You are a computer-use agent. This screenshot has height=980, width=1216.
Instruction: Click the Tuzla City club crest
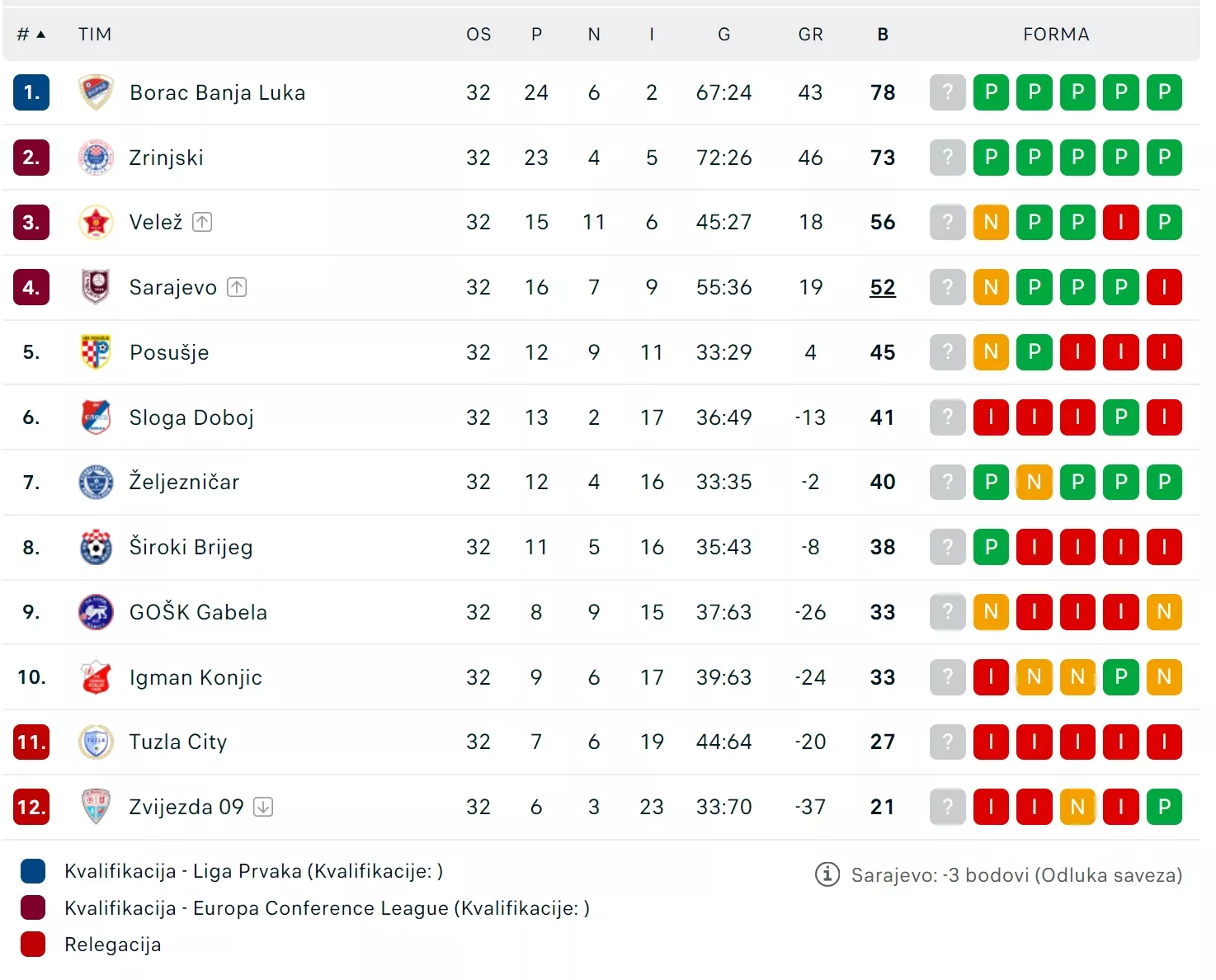tap(96, 742)
